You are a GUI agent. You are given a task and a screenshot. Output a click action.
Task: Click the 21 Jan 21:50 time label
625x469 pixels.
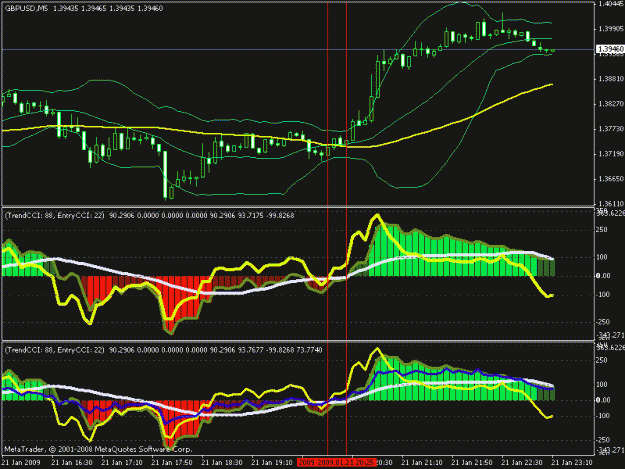[472, 463]
